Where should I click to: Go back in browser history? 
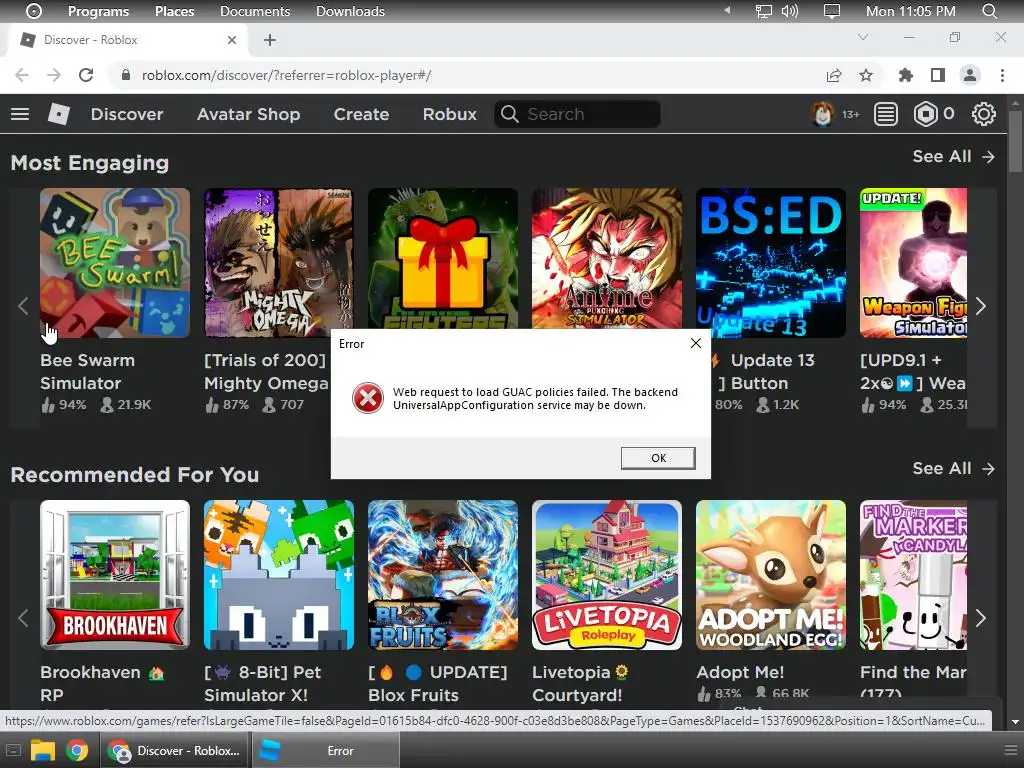click(x=22, y=75)
